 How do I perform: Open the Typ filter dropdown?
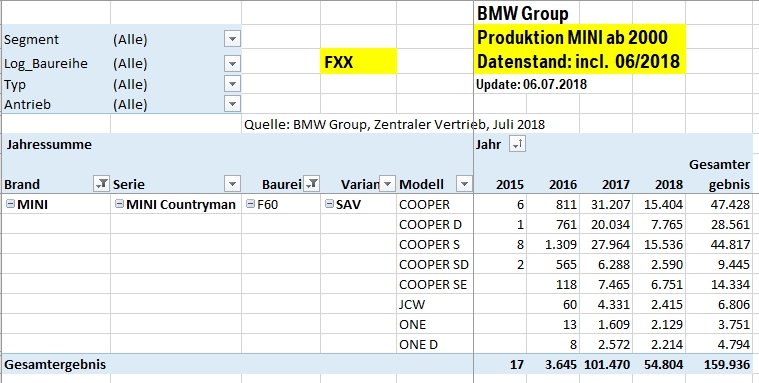tap(232, 84)
